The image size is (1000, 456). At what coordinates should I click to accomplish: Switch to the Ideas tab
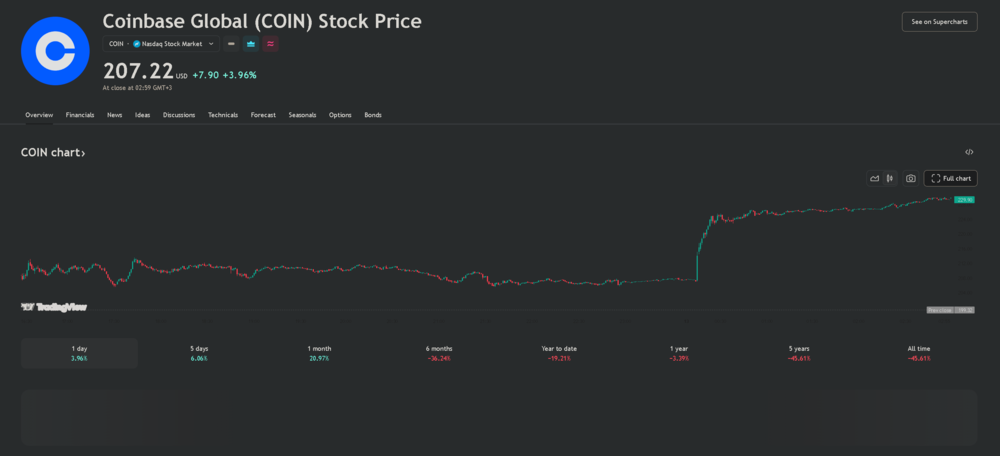[x=143, y=115]
